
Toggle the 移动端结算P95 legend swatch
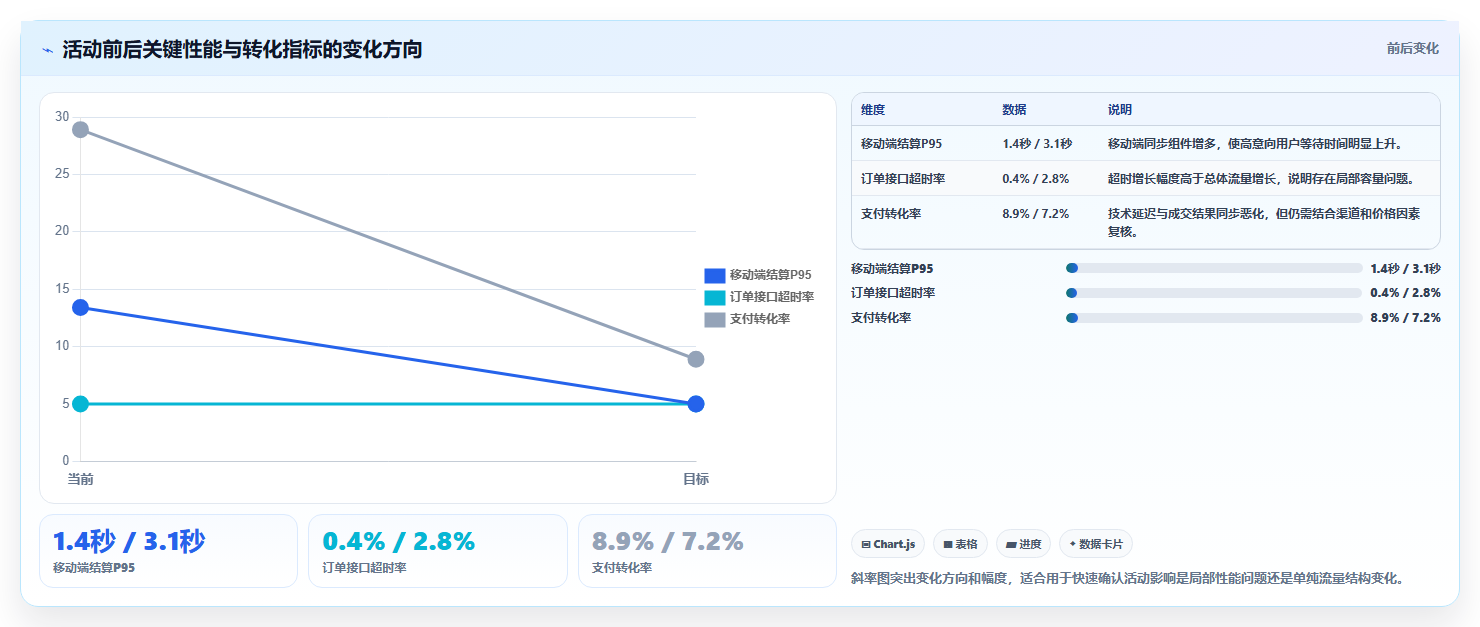715,275
